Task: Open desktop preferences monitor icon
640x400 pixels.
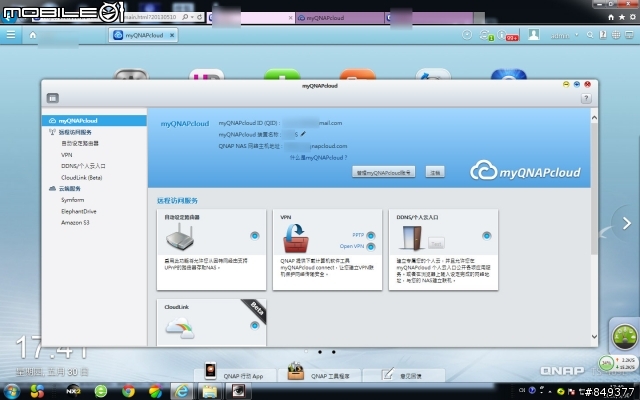Action: [x=629, y=35]
